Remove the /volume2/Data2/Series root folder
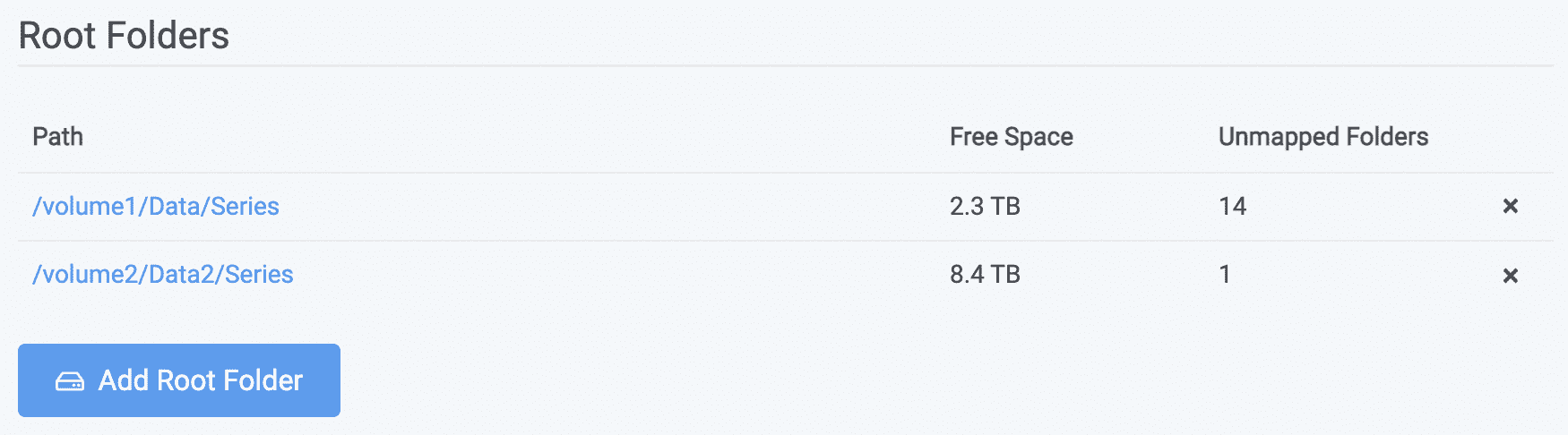Image resolution: width=1568 pixels, height=435 pixels. (1510, 276)
